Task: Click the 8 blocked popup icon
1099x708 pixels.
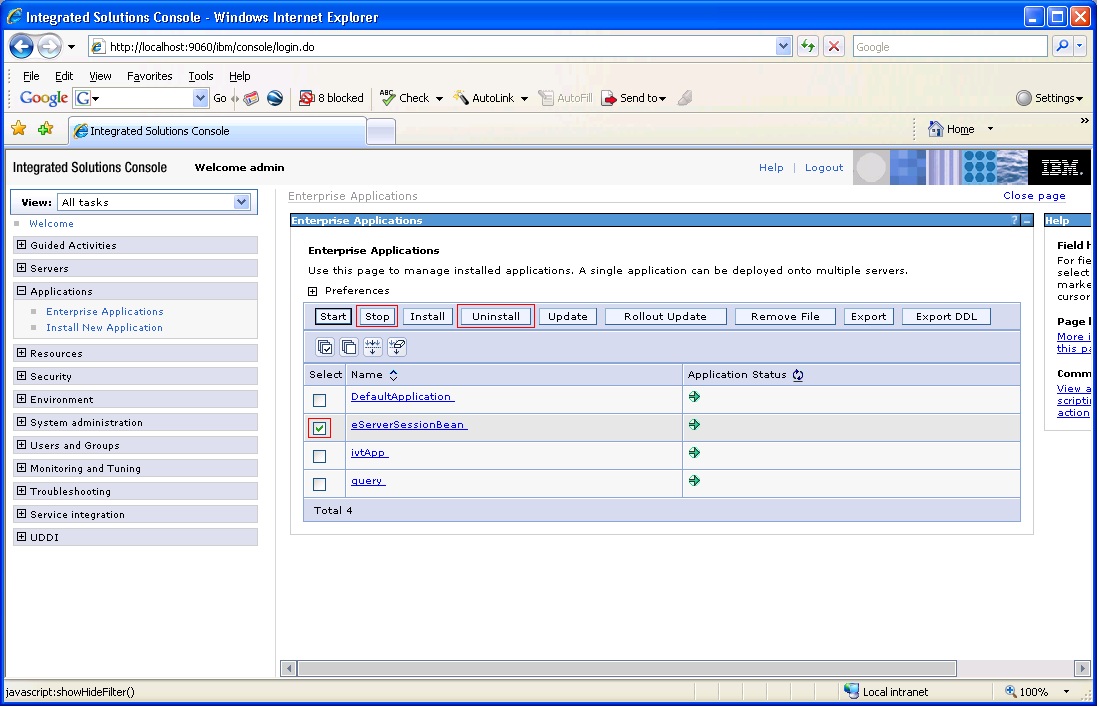Action: click(x=306, y=98)
